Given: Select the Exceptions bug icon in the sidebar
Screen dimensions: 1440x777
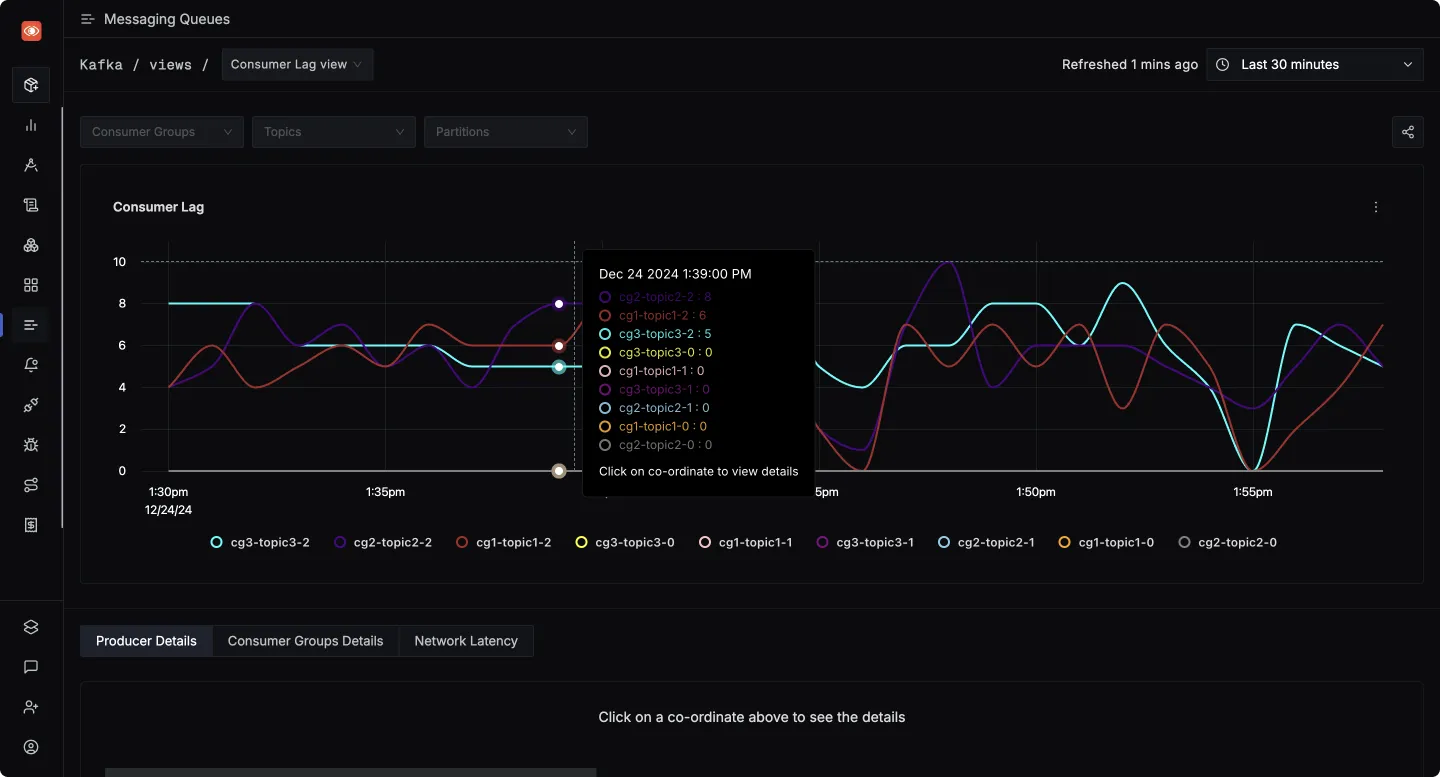Looking at the screenshot, I should point(30,445).
